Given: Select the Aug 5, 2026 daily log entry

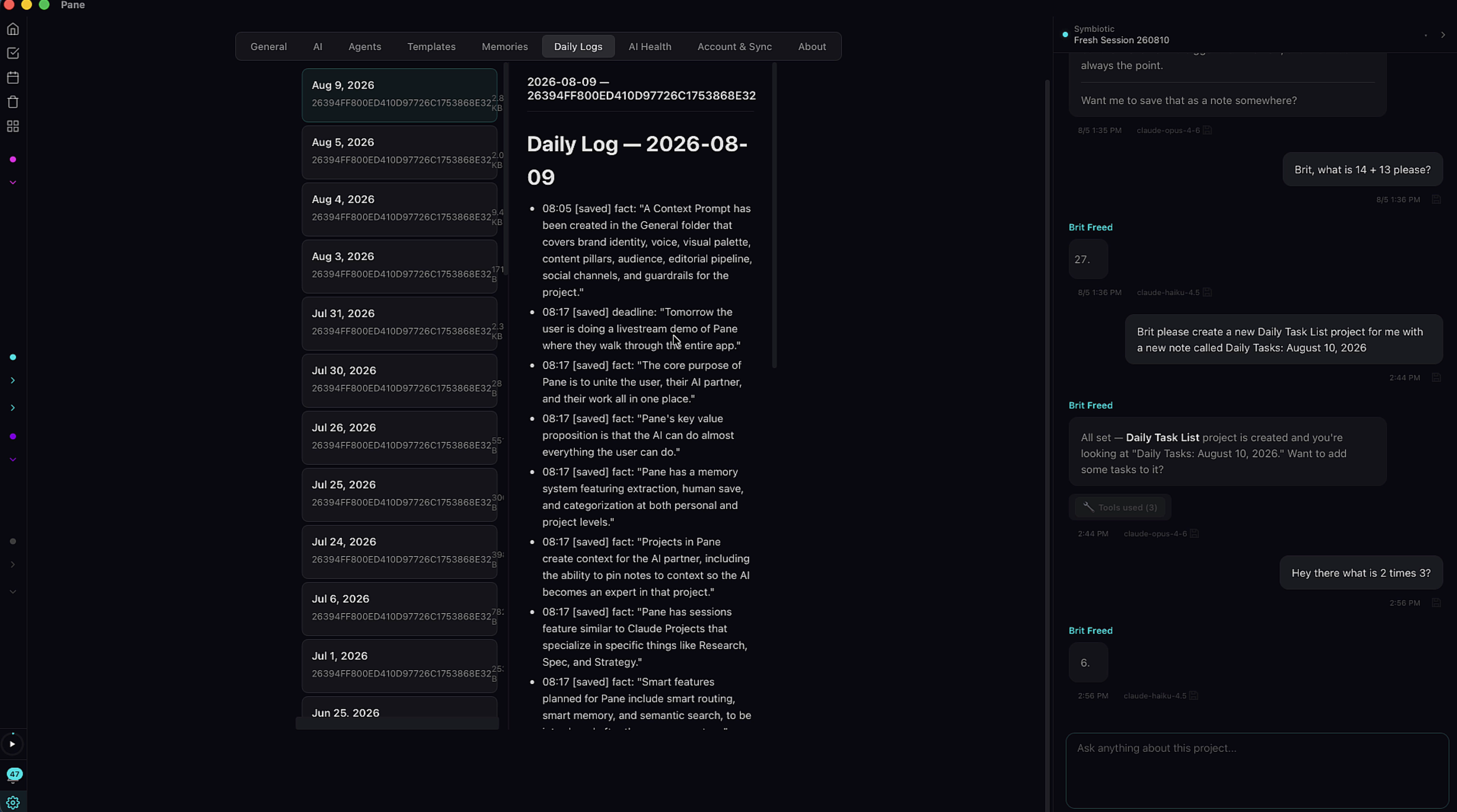Looking at the screenshot, I should 399,152.
